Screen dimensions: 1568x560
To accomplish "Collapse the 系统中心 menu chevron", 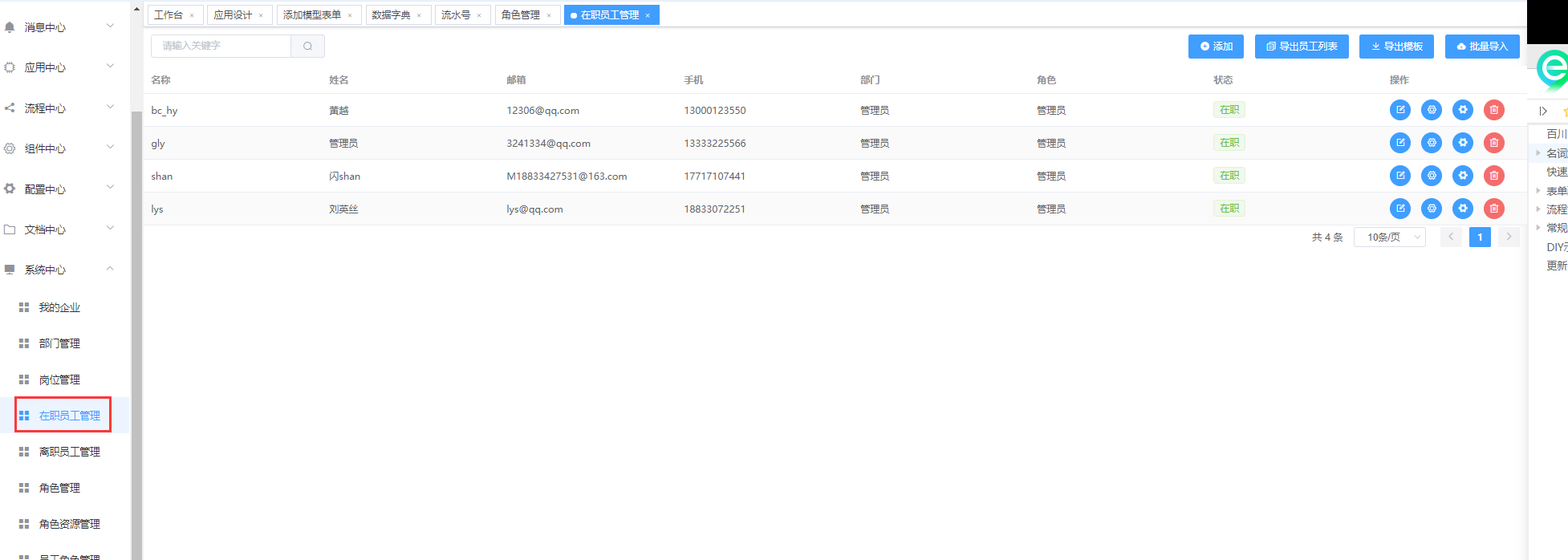I will pos(110,269).
